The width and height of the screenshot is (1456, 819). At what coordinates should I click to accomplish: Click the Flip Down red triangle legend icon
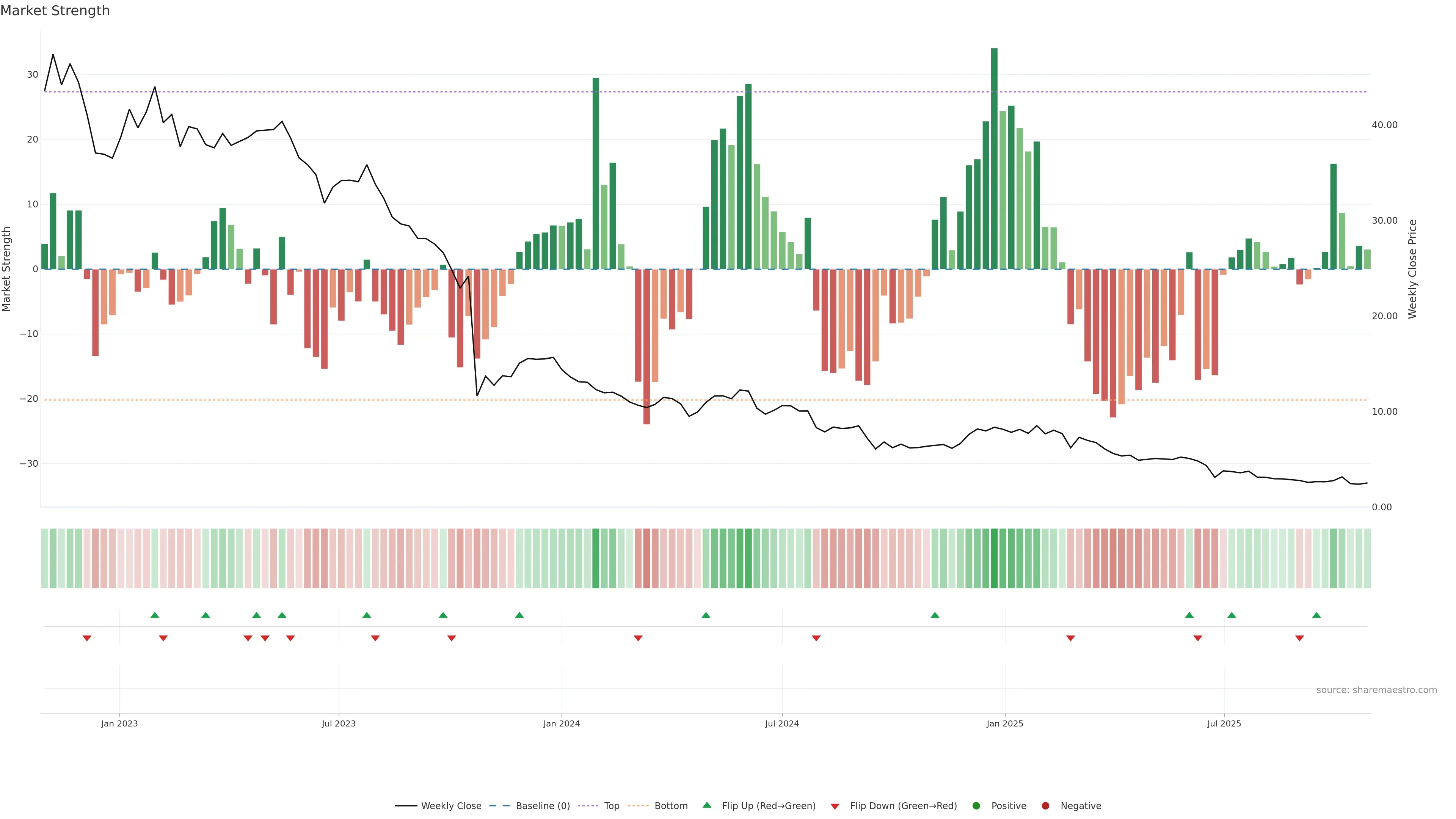835,806
